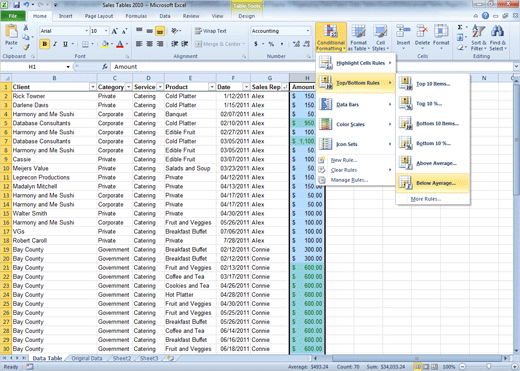Switch to the Page Layout tab
Image resolution: width=520 pixels, height=371 pixels.
[99, 16]
